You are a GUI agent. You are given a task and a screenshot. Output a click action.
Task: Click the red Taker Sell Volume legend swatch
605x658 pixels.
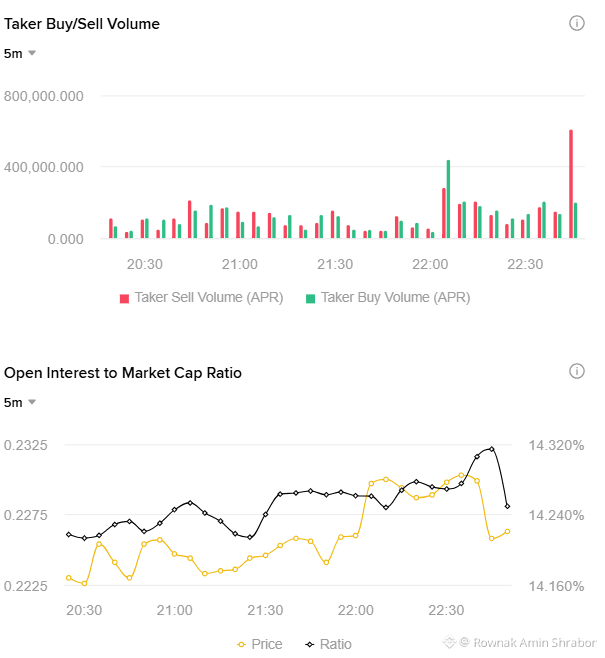click(124, 298)
